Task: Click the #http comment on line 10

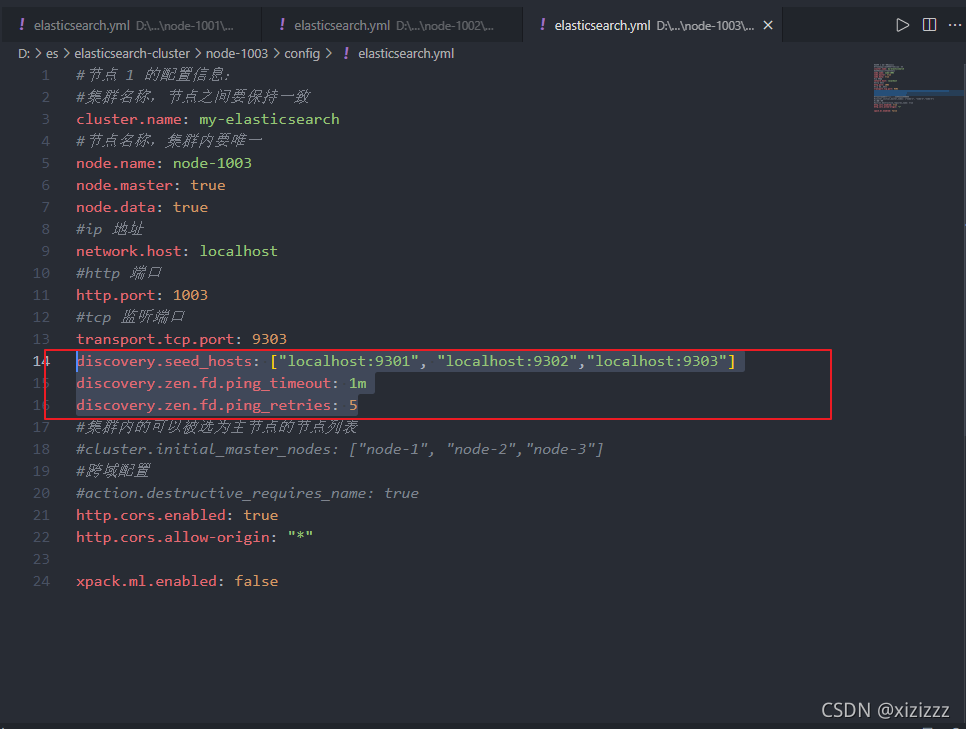Action: pyautogui.click(x=119, y=274)
